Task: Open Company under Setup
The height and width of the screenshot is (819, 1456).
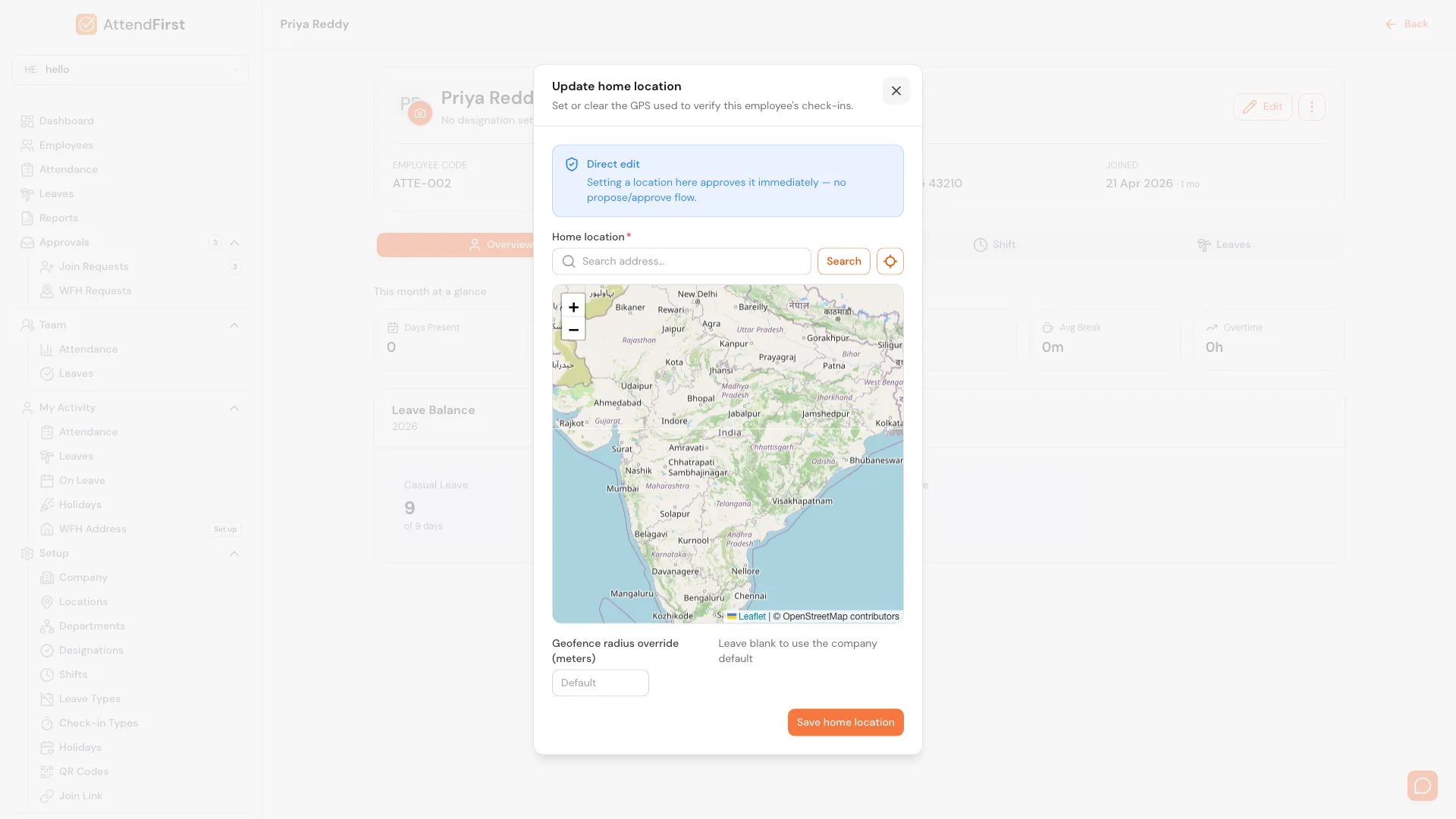Action: [83, 577]
